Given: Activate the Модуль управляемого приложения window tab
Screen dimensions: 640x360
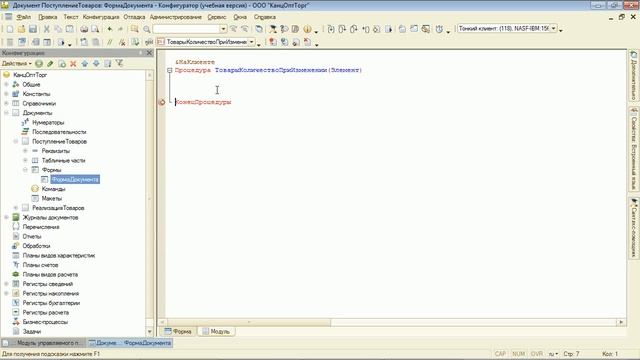Looking at the screenshot, I should point(43,343).
